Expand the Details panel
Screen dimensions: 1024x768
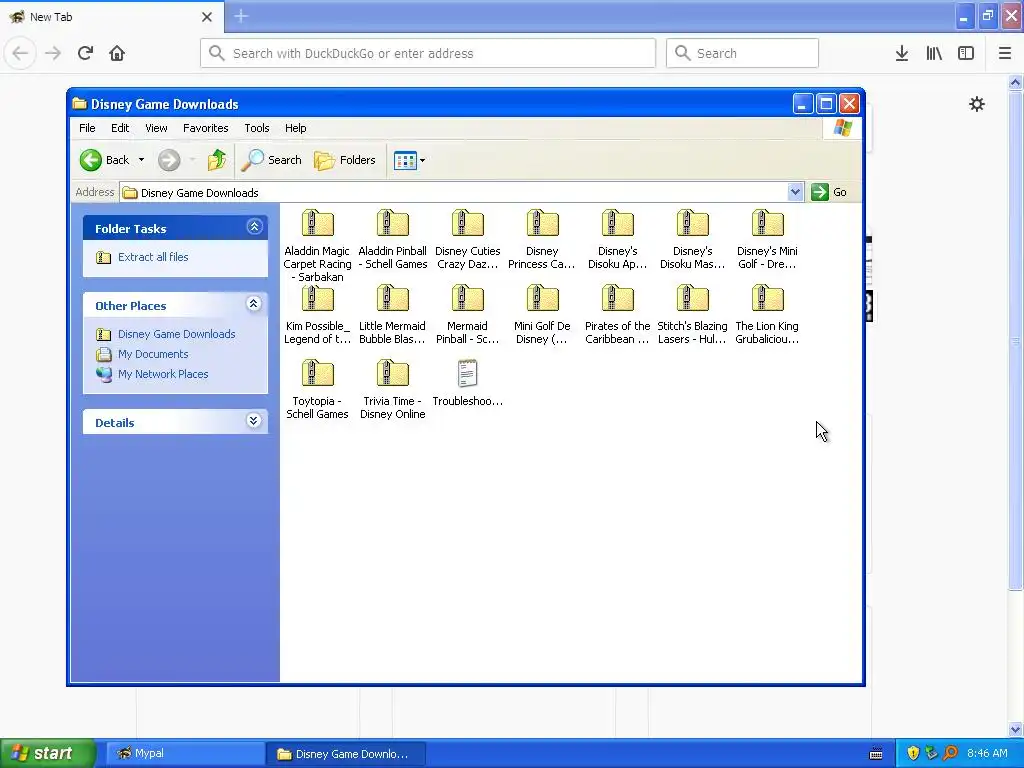[x=254, y=421]
